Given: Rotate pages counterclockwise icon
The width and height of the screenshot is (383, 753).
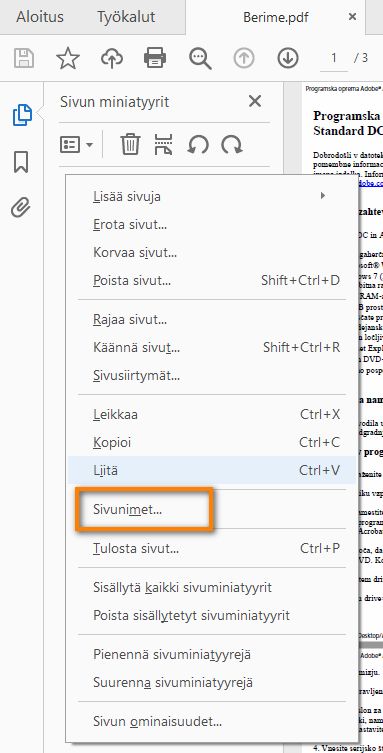Looking at the screenshot, I should point(198,144).
